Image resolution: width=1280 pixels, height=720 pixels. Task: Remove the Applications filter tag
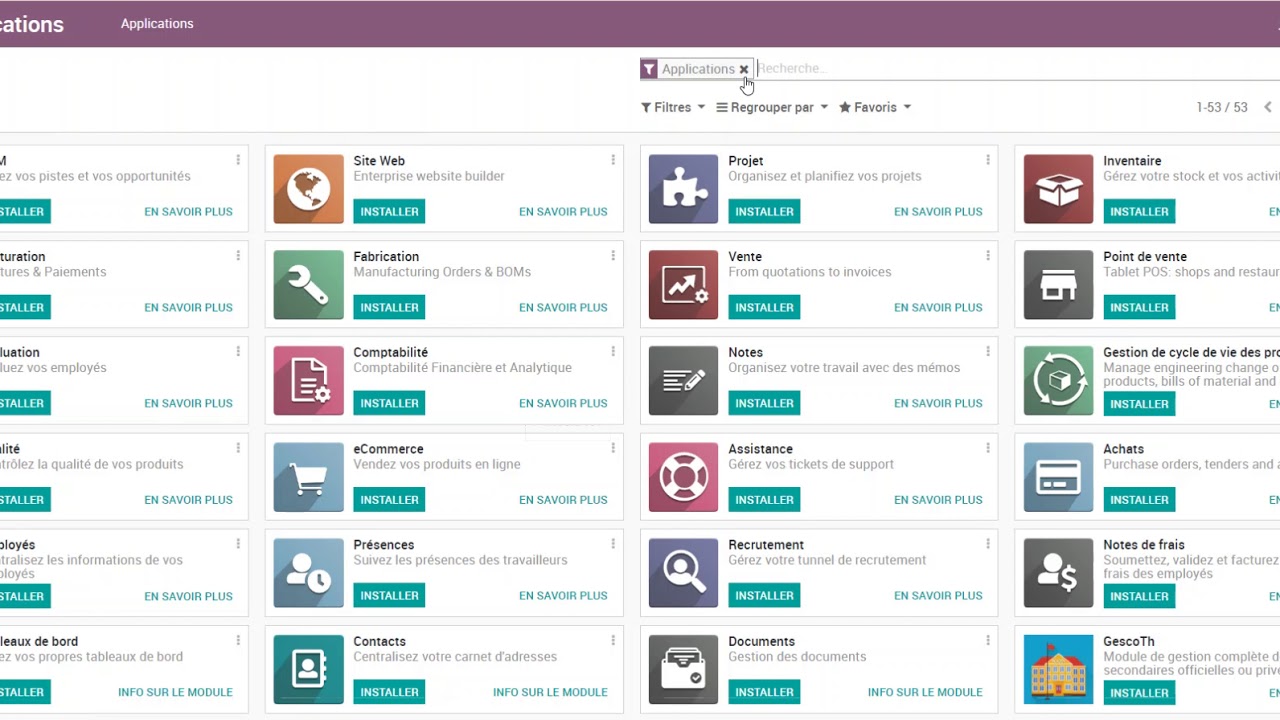743,69
